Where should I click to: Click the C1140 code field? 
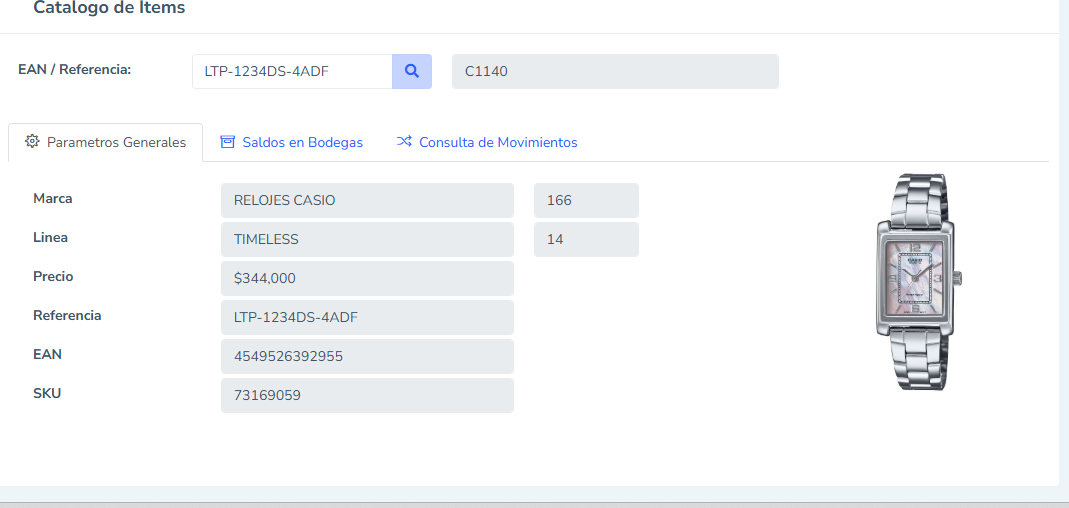pos(614,72)
